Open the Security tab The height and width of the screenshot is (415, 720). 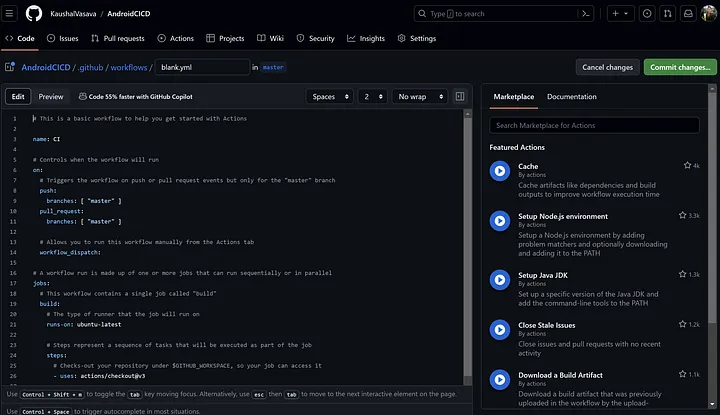pyautogui.click(x=315, y=39)
